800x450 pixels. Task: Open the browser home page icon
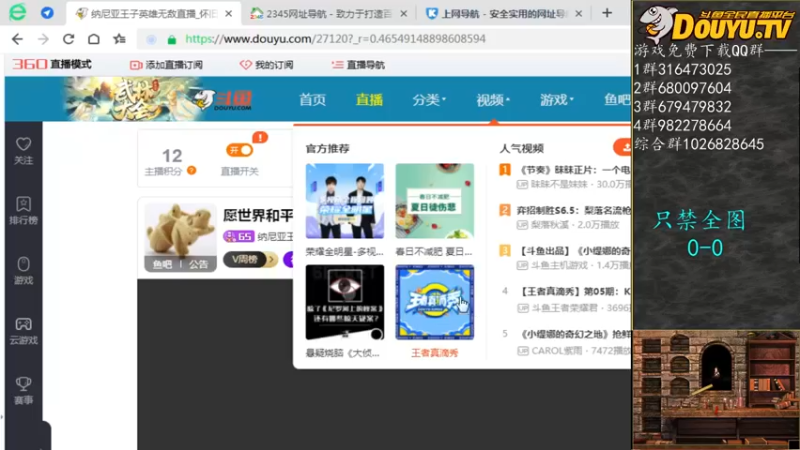[94, 39]
